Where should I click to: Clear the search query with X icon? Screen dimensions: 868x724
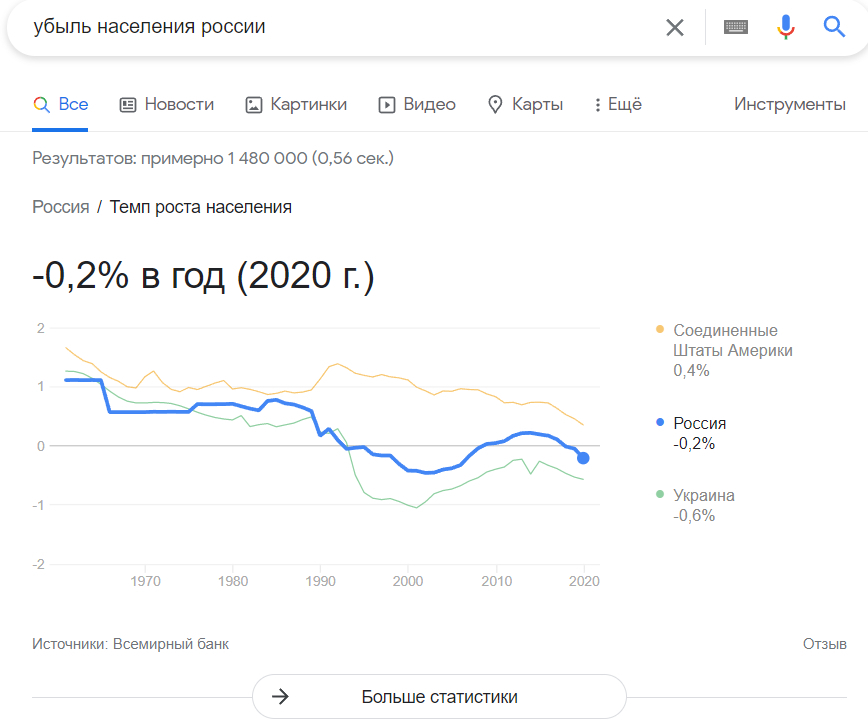[x=675, y=28]
